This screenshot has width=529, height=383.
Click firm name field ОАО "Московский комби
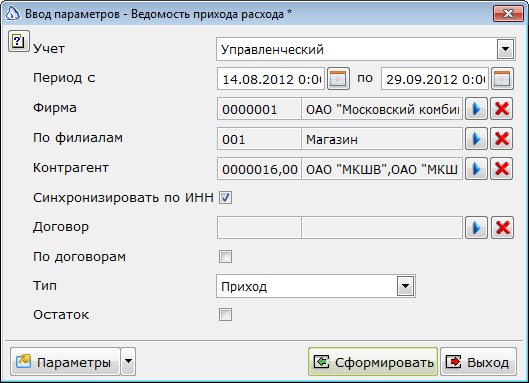[382, 109]
